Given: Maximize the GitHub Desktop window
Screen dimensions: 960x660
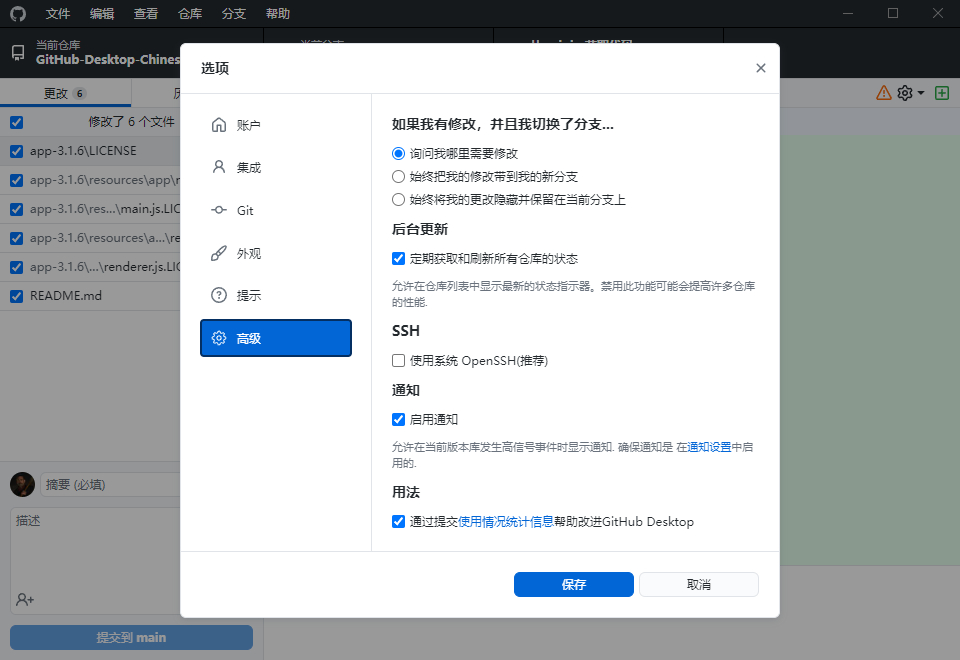Looking at the screenshot, I should click(893, 13).
